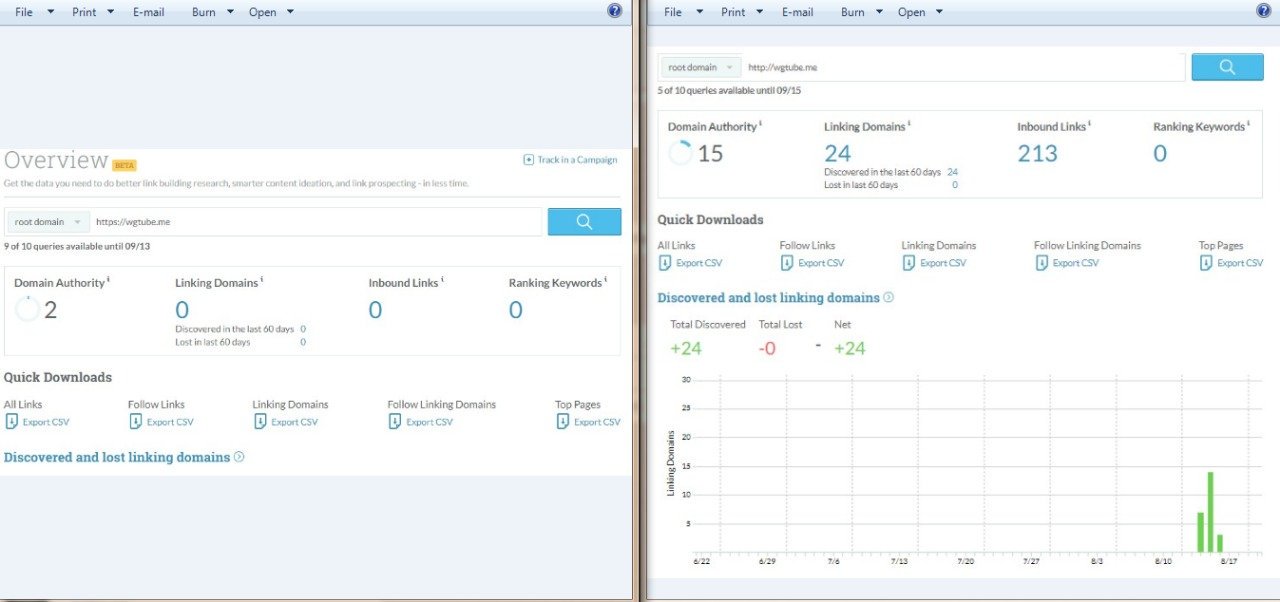This screenshot has height=602, width=1280.
Task: Expand Print dropdown arrow in left window
Action: [x=113, y=12]
